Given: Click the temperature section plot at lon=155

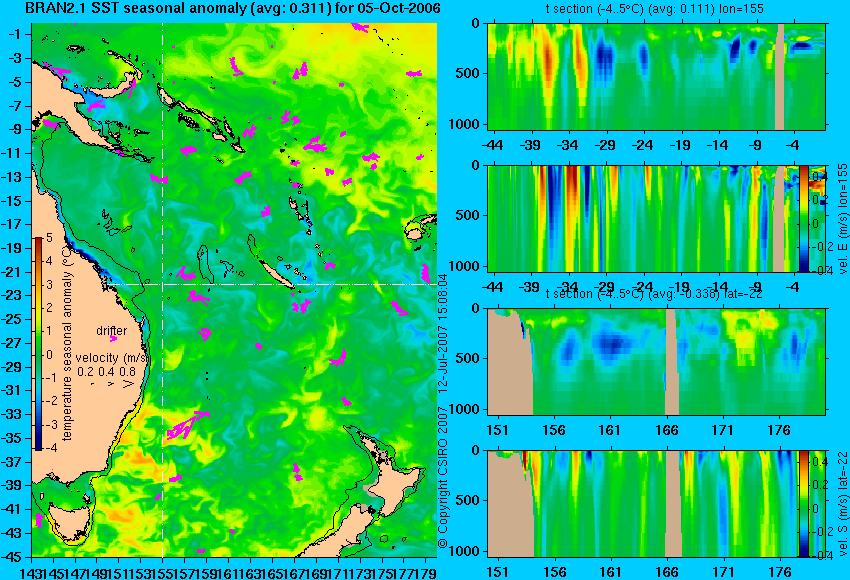Looking at the screenshot, I should pyautogui.click(x=656, y=76).
